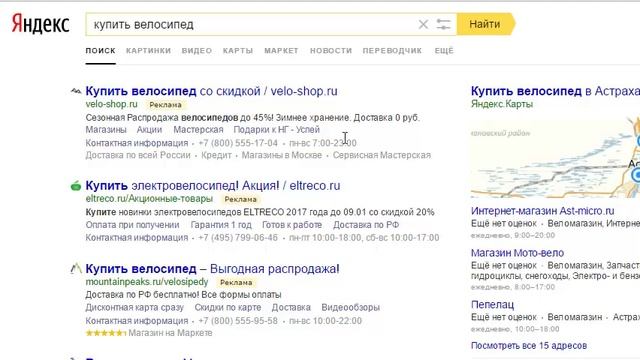The width and height of the screenshot is (640, 360).
Task: Open Готов к работе sitelink
Action: point(292,225)
